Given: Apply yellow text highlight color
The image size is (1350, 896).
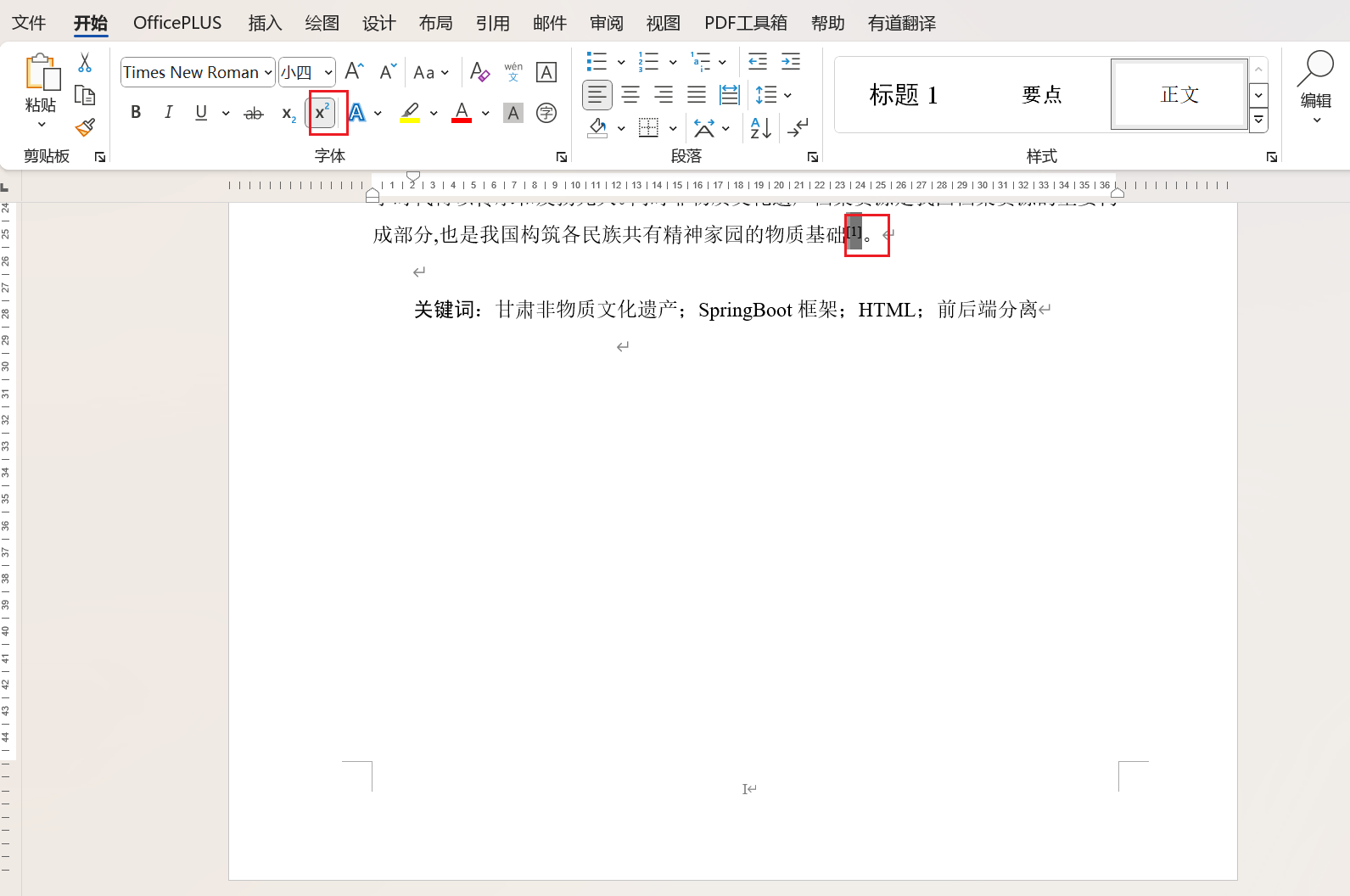Looking at the screenshot, I should pyautogui.click(x=410, y=113).
